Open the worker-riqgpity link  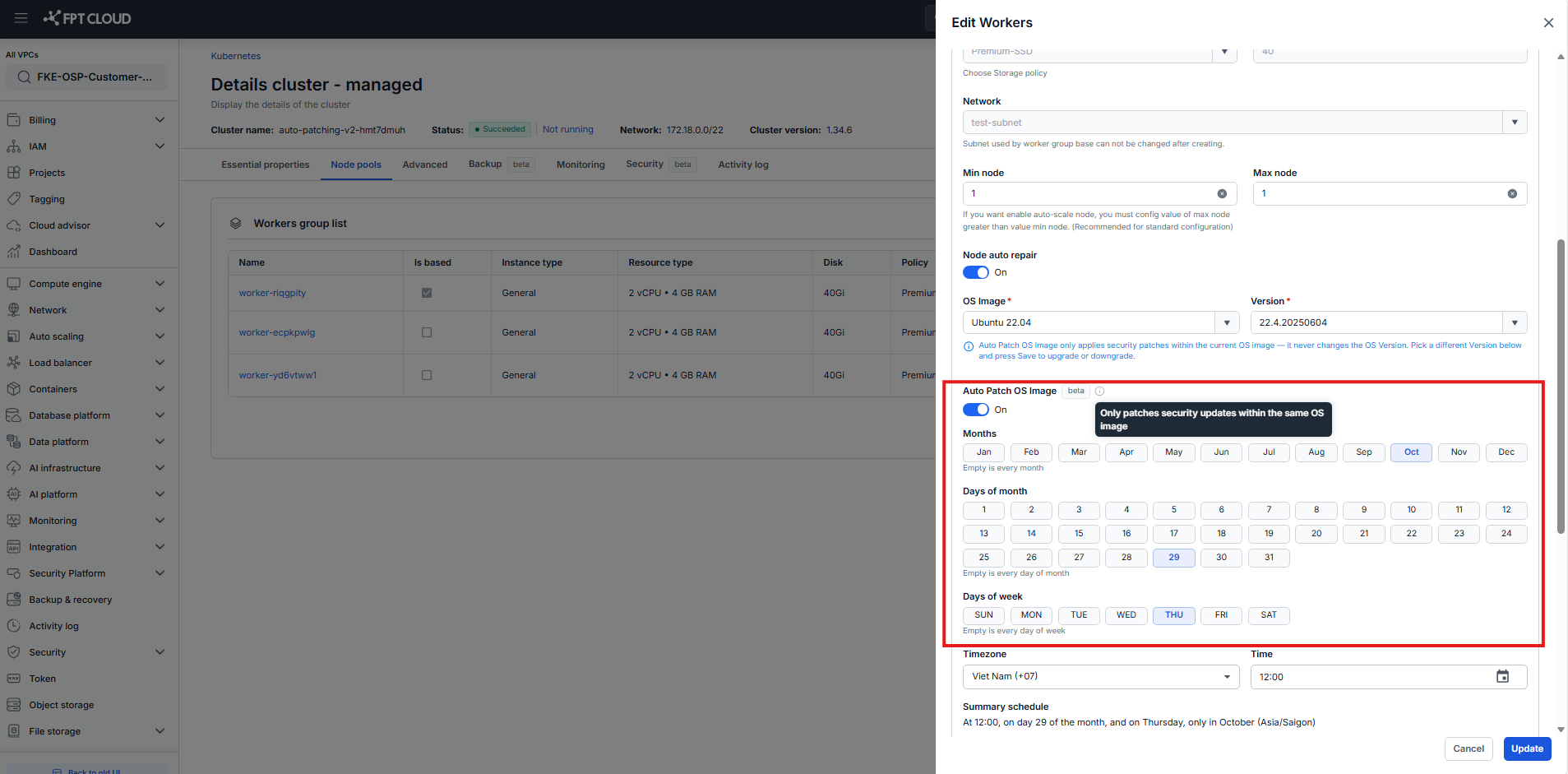point(272,293)
